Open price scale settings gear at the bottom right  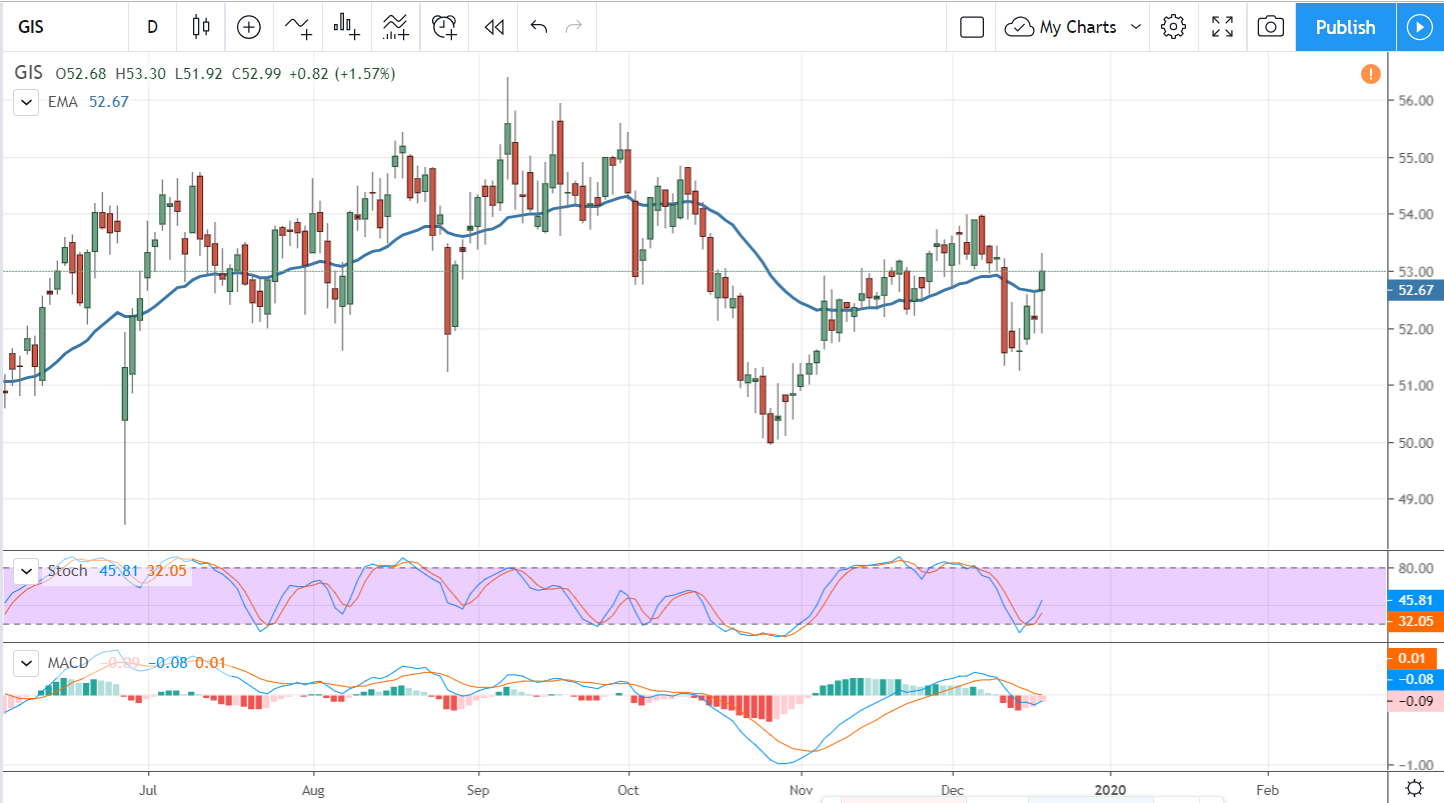pyautogui.click(x=1415, y=787)
